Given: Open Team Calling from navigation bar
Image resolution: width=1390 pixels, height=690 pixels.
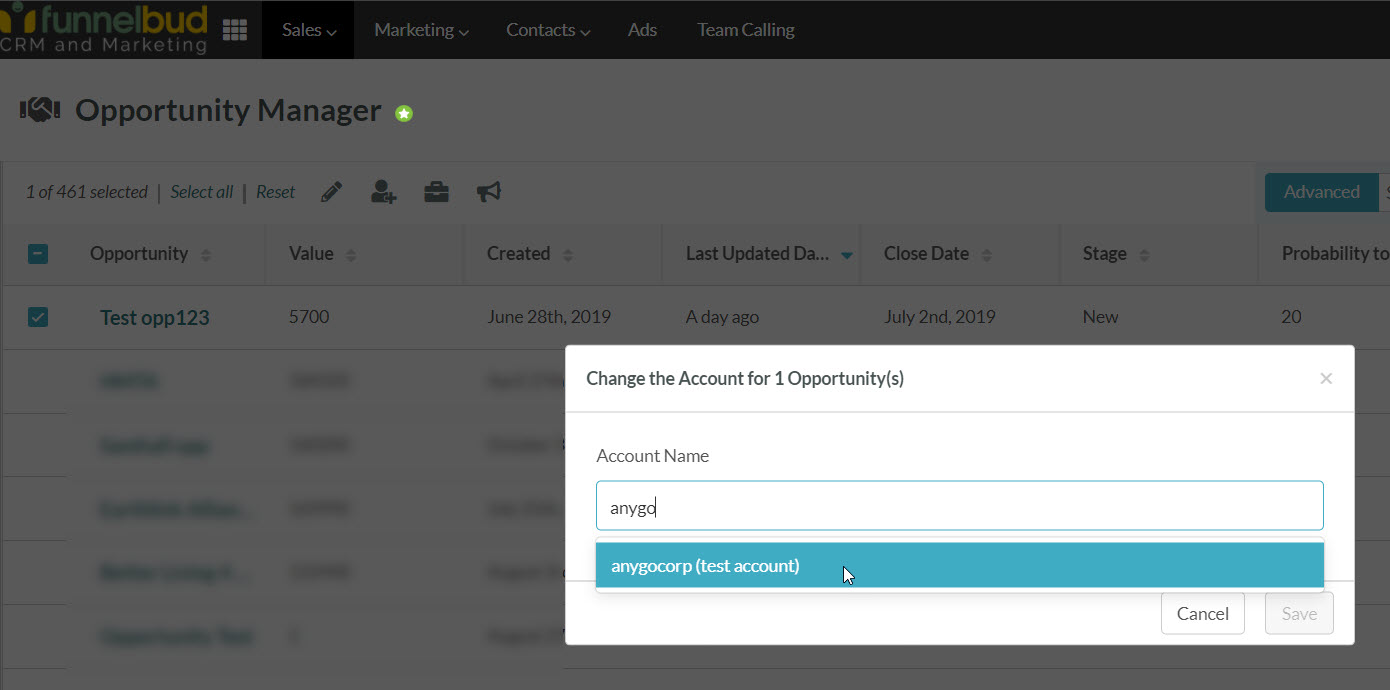Looking at the screenshot, I should tap(746, 30).
